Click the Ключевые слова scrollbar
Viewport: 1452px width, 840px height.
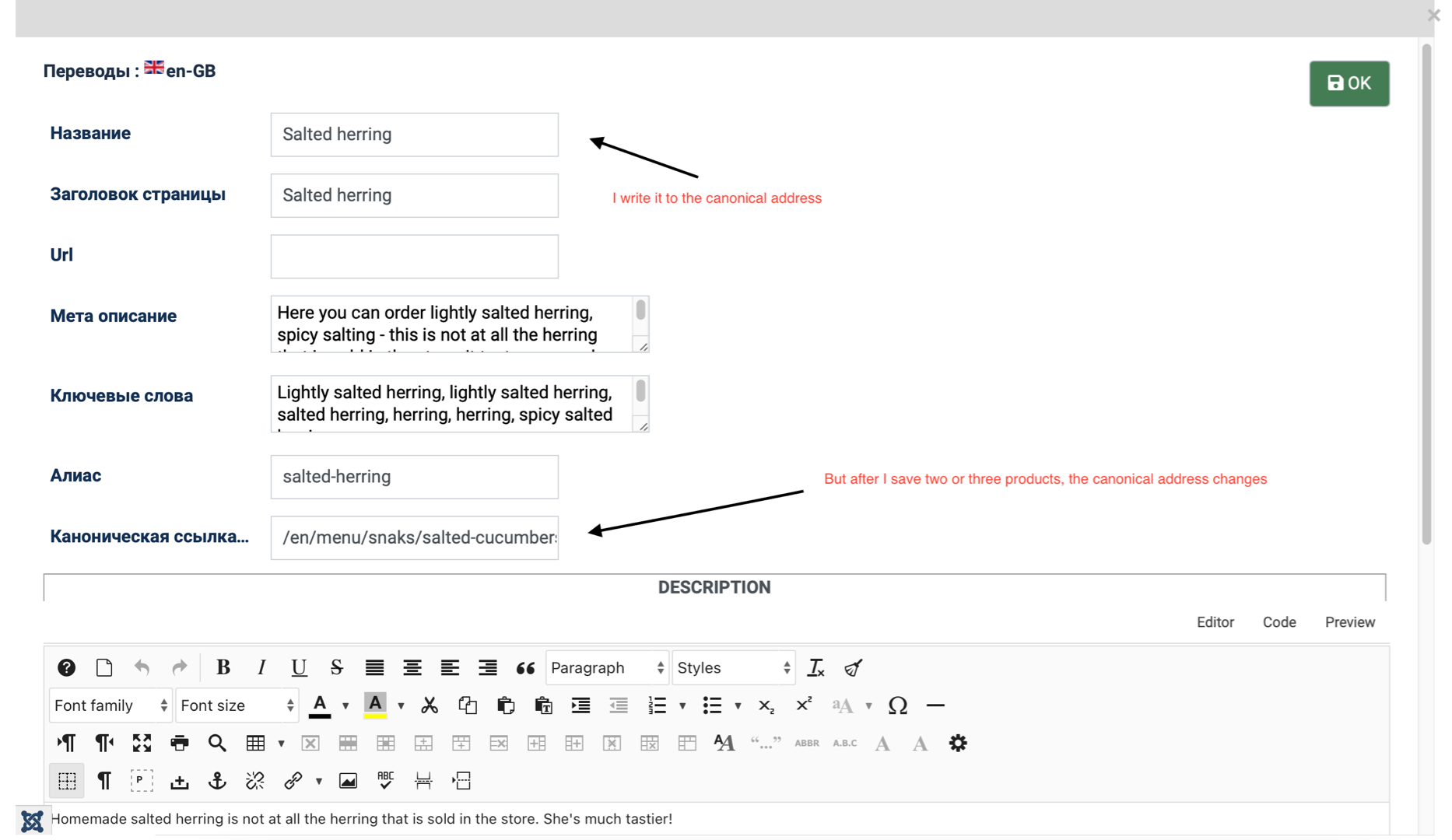coord(640,390)
